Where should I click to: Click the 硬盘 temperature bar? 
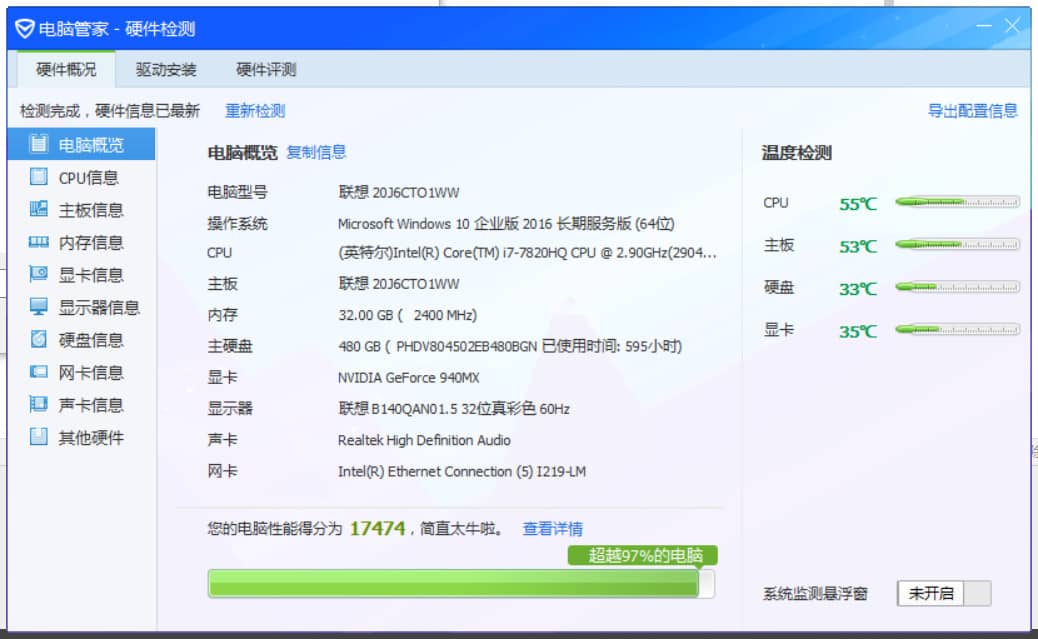957,287
